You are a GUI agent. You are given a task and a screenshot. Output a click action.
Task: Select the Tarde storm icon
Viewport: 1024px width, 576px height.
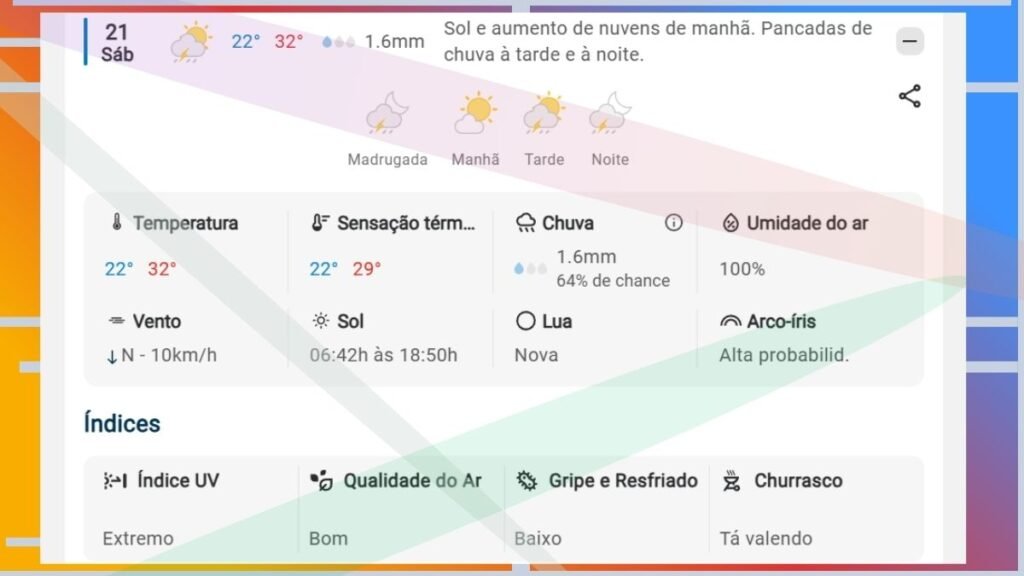[544, 114]
